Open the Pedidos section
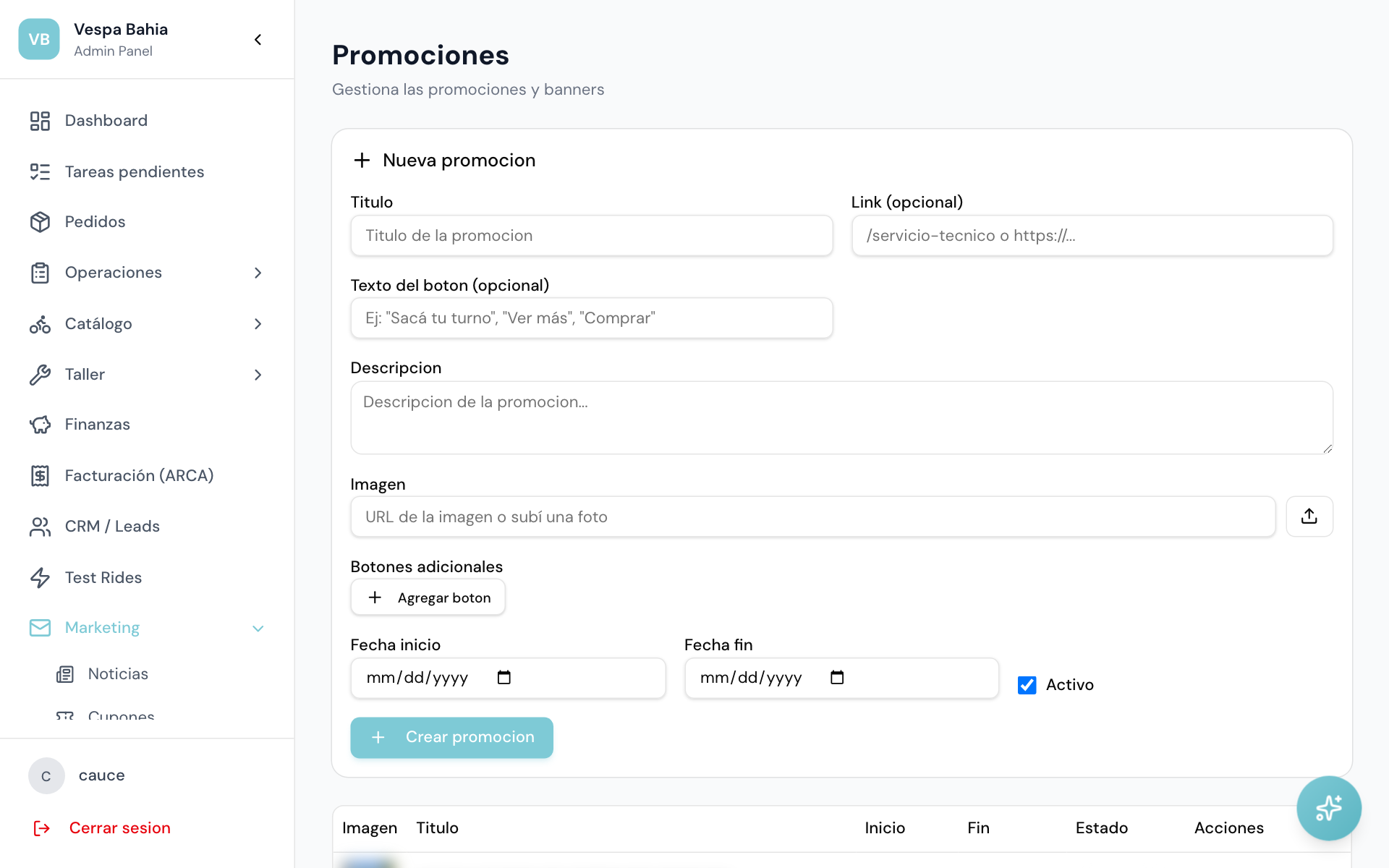This screenshot has height=868, width=1389. pyautogui.click(x=147, y=222)
